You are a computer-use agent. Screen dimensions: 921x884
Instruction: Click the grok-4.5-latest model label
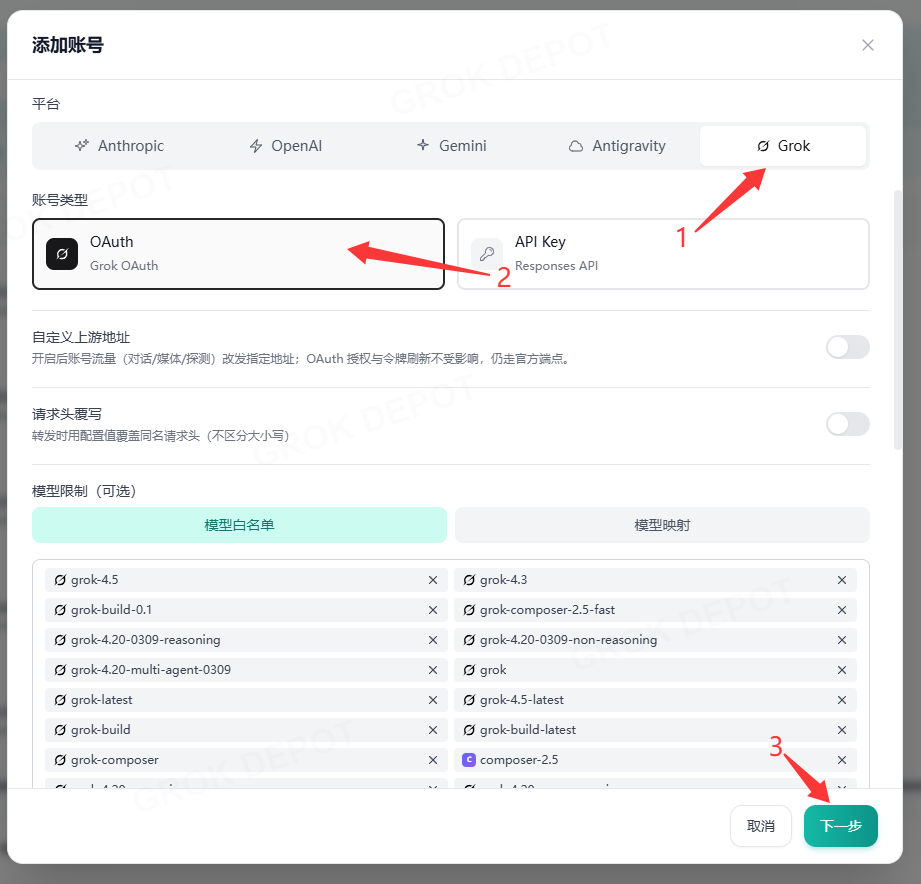point(522,700)
